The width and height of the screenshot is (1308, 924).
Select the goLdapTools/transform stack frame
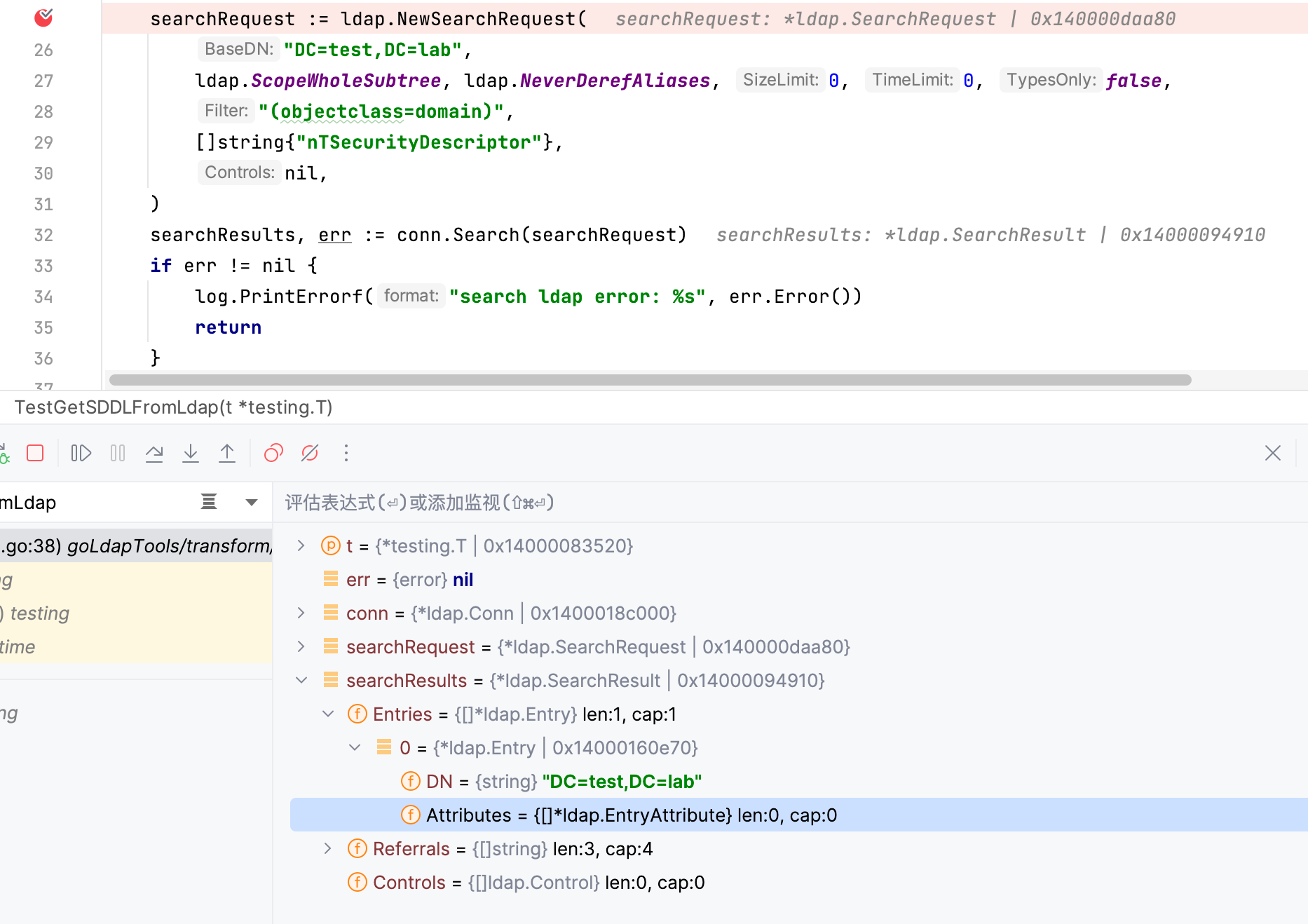[136, 545]
